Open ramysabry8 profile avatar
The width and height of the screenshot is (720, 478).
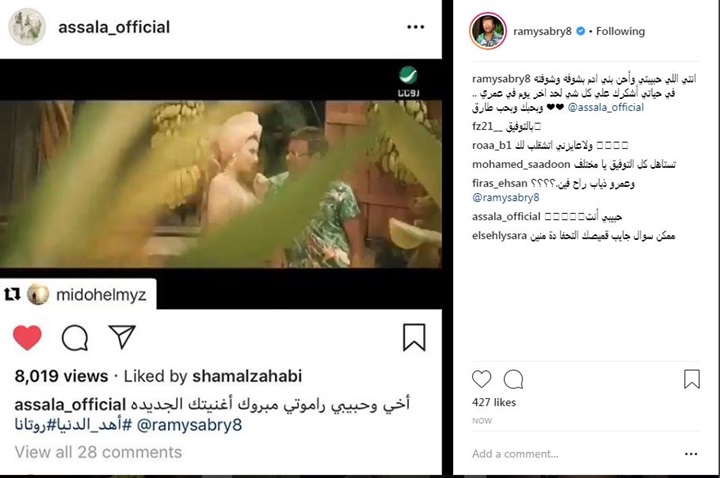(x=488, y=31)
